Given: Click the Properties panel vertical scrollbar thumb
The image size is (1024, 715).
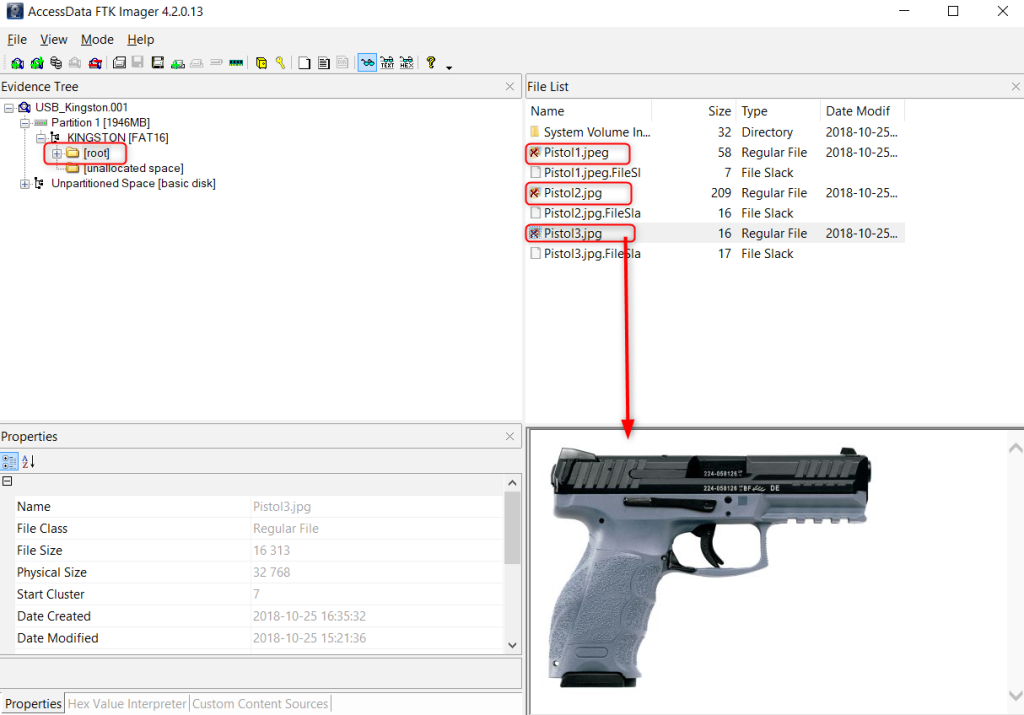Looking at the screenshot, I should 512,528.
